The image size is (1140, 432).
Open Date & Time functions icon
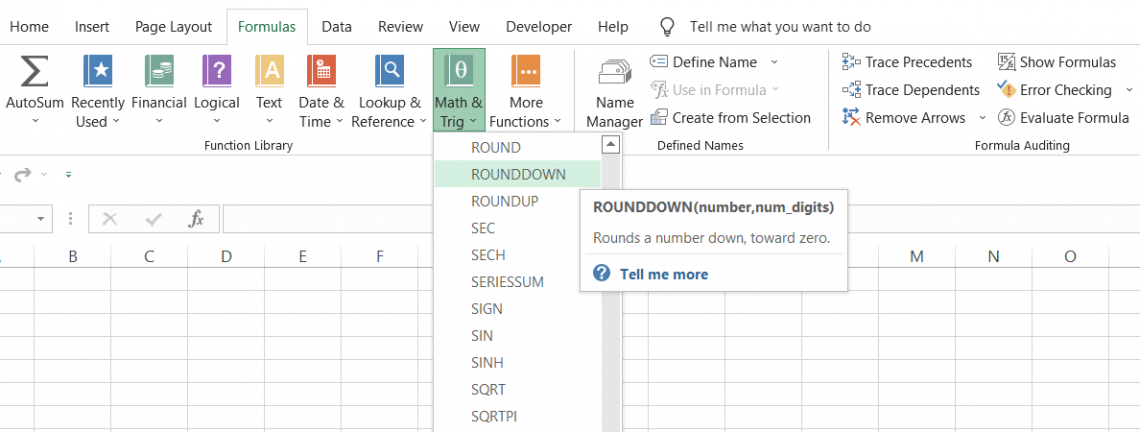coord(321,72)
